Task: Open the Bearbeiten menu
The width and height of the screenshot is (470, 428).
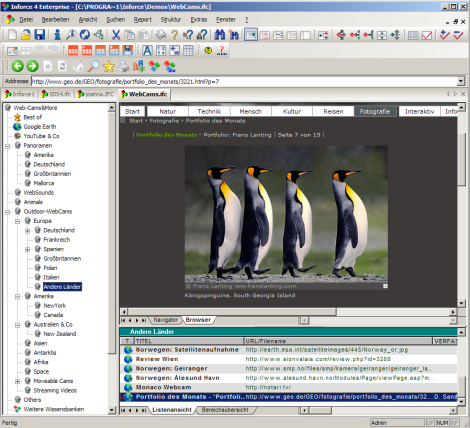Action: pos(55,20)
